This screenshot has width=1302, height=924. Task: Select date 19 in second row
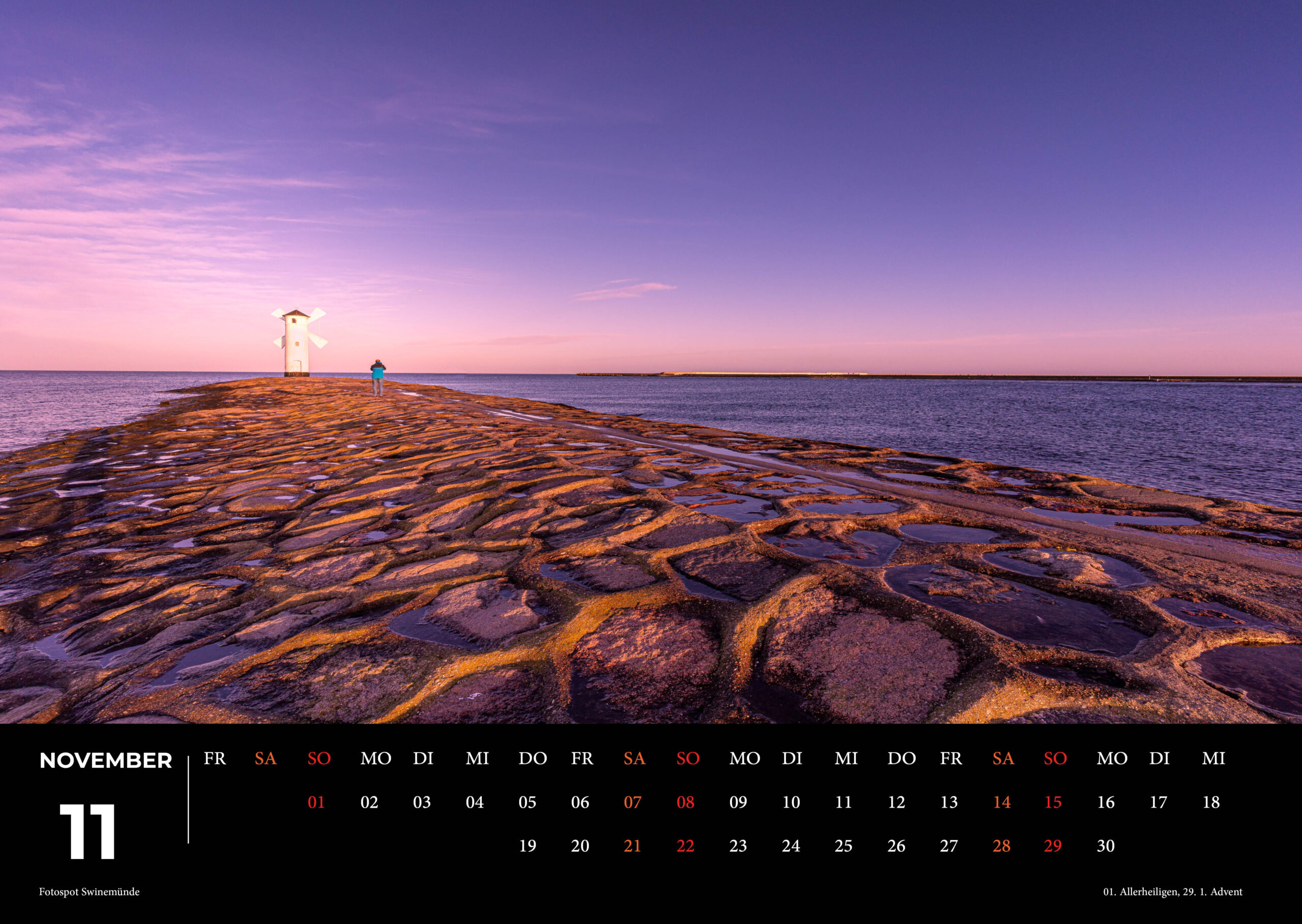[x=527, y=846]
